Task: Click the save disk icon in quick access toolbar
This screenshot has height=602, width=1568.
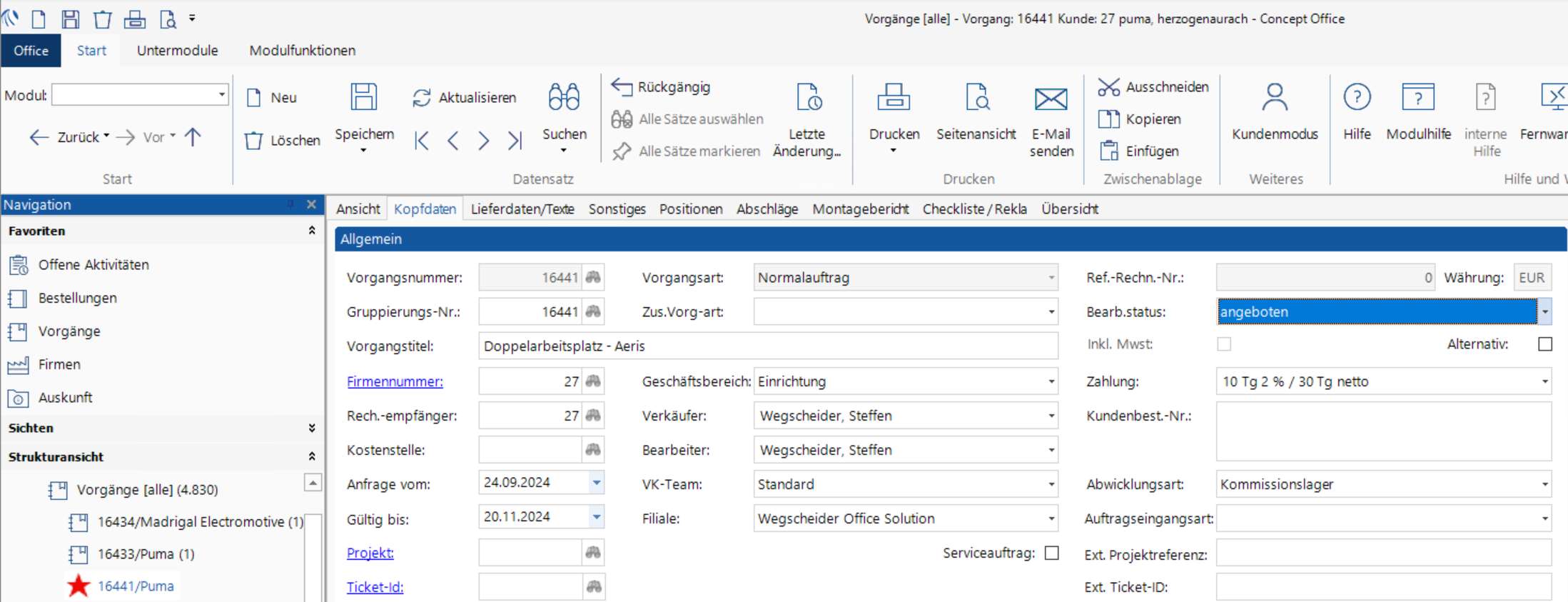Action: 71,19
